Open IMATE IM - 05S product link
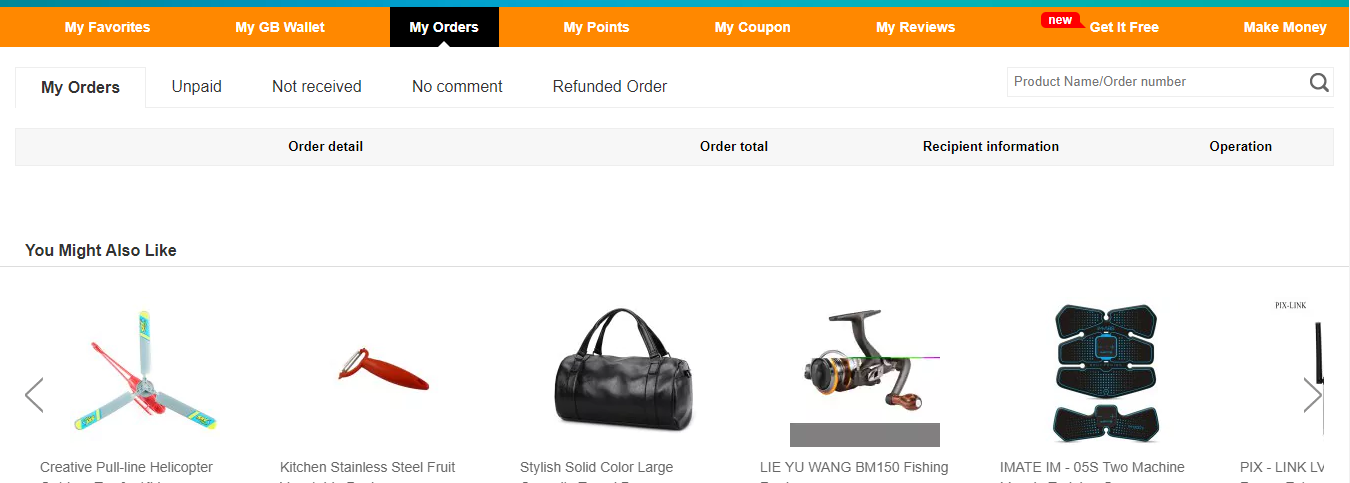Screen dimensions: 1350x483 pyautogui.click(x=1092, y=467)
